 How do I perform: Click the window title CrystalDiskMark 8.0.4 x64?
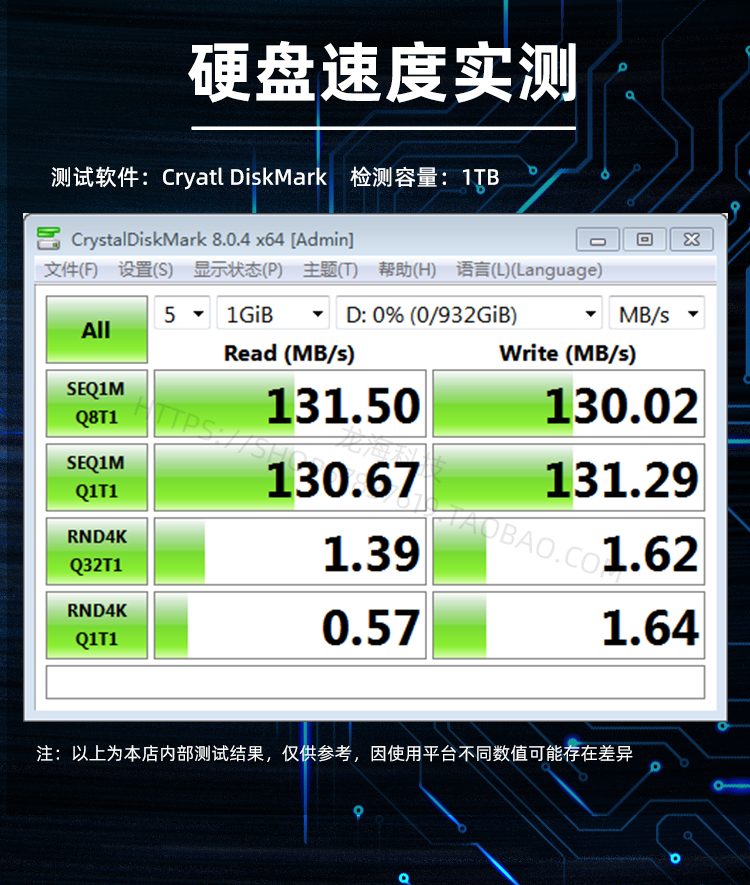(x=212, y=239)
